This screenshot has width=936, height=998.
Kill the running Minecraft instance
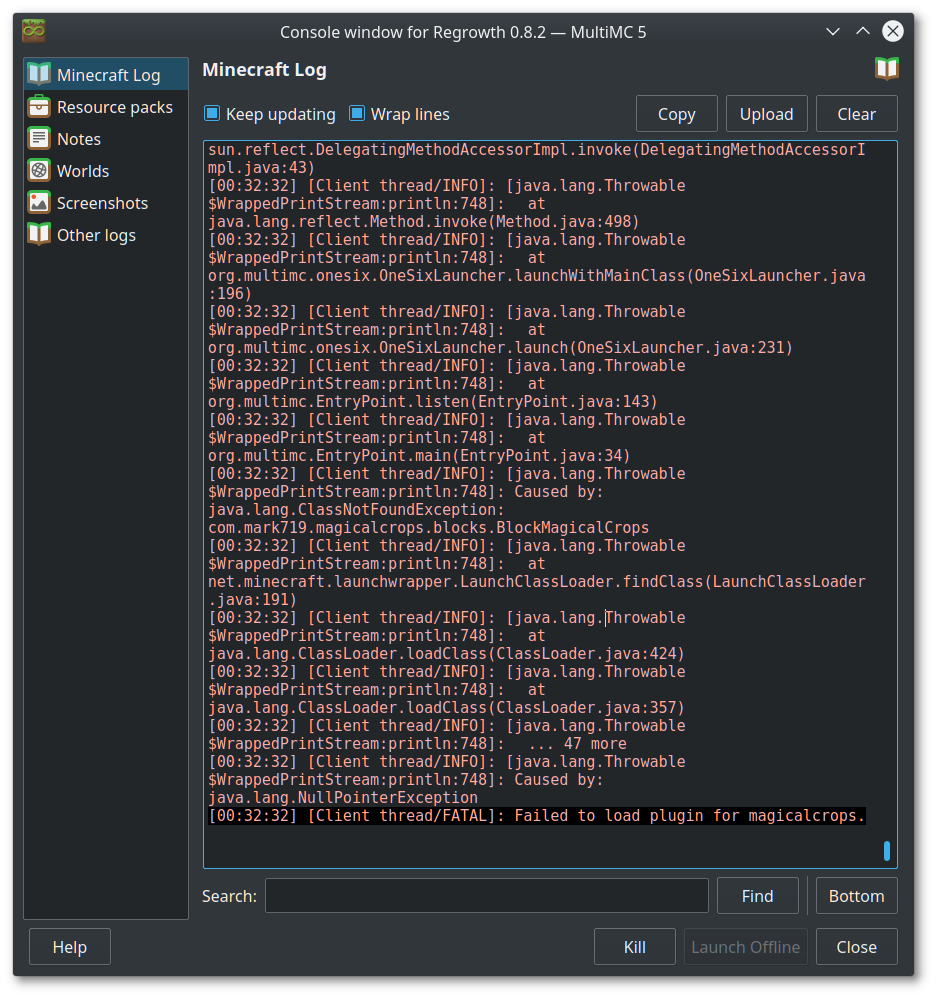(x=634, y=947)
